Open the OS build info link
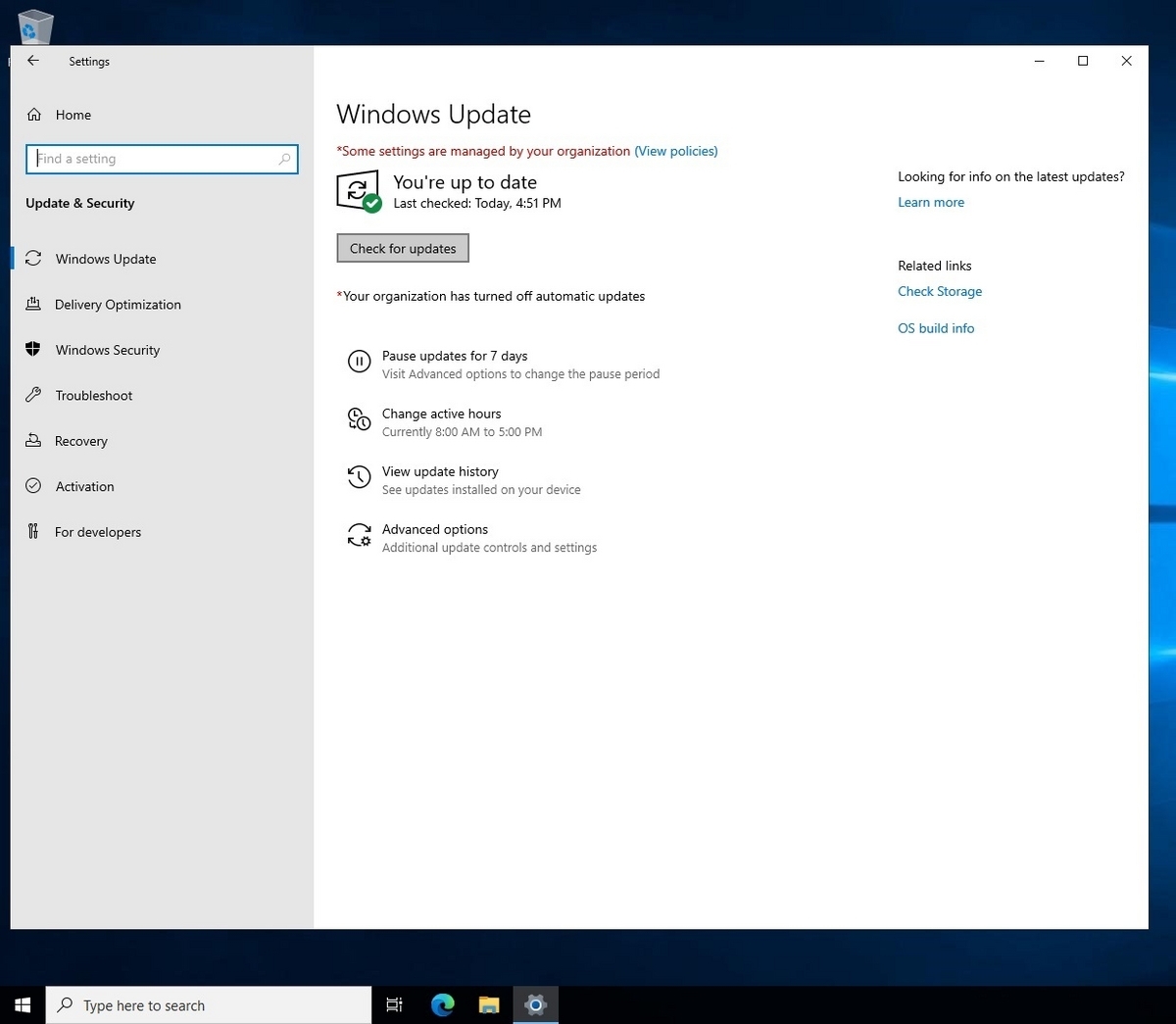 (936, 328)
